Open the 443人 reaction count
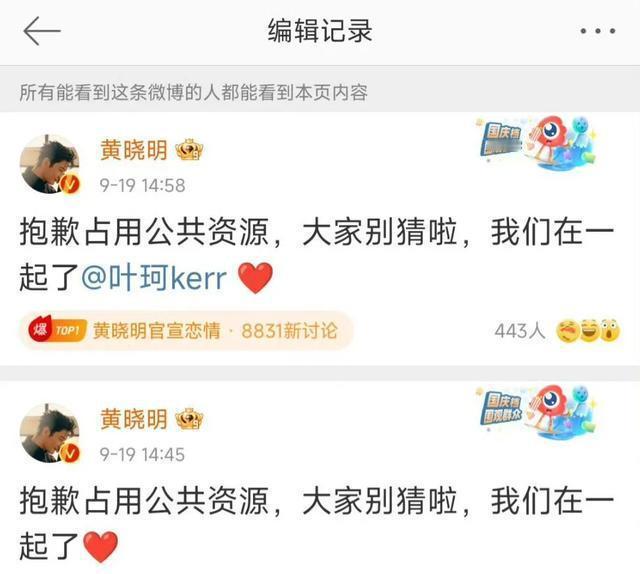Image resolution: width=640 pixels, height=574 pixels. coord(520,331)
